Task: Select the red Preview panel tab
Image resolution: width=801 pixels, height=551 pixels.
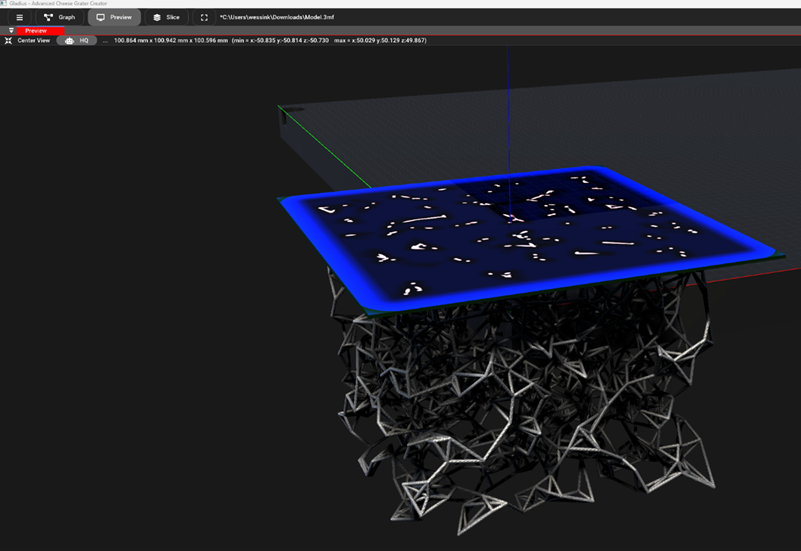Action: click(38, 31)
